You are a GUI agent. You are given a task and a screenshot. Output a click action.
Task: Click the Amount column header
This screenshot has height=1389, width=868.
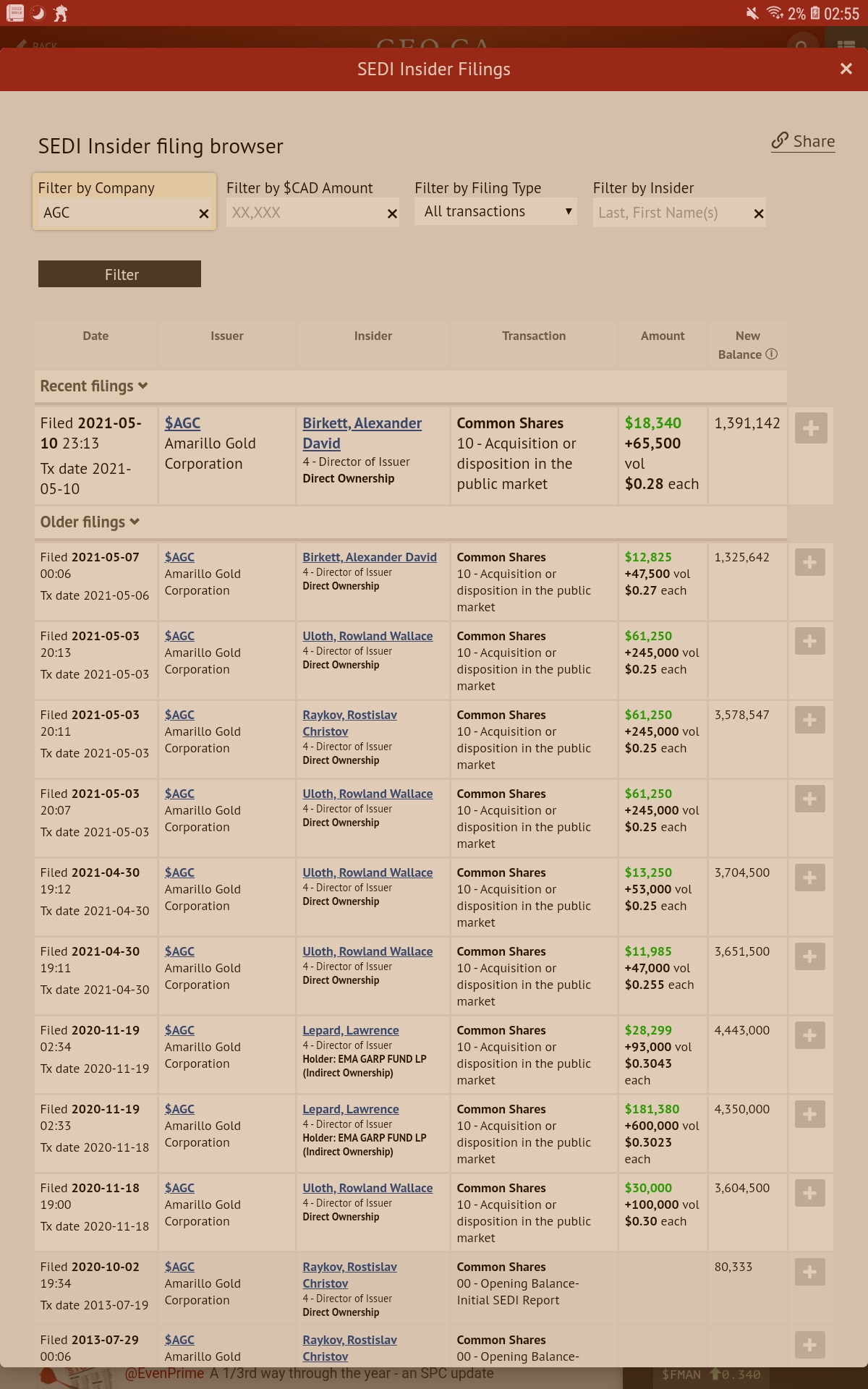click(x=662, y=336)
